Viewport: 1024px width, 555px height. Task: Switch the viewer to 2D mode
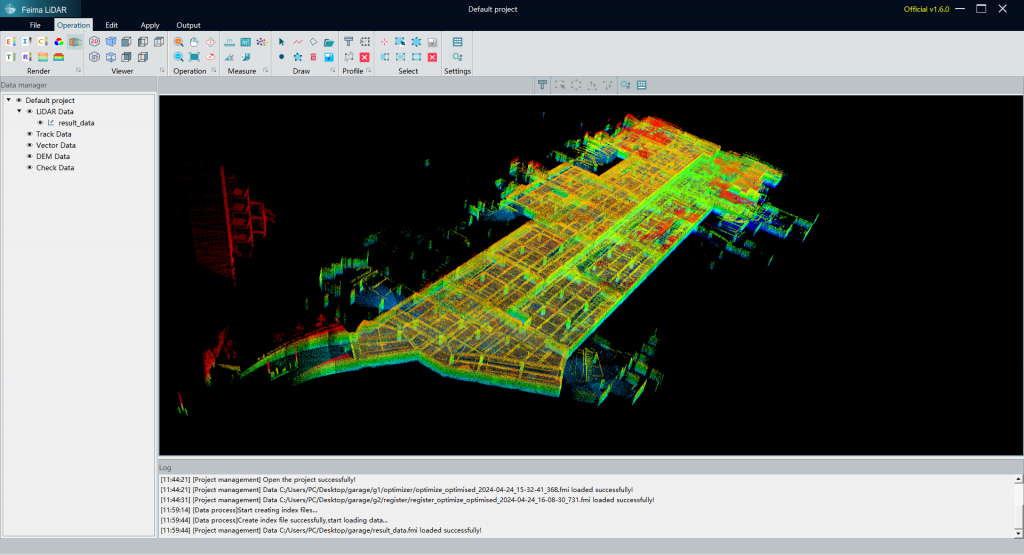tap(94, 42)
